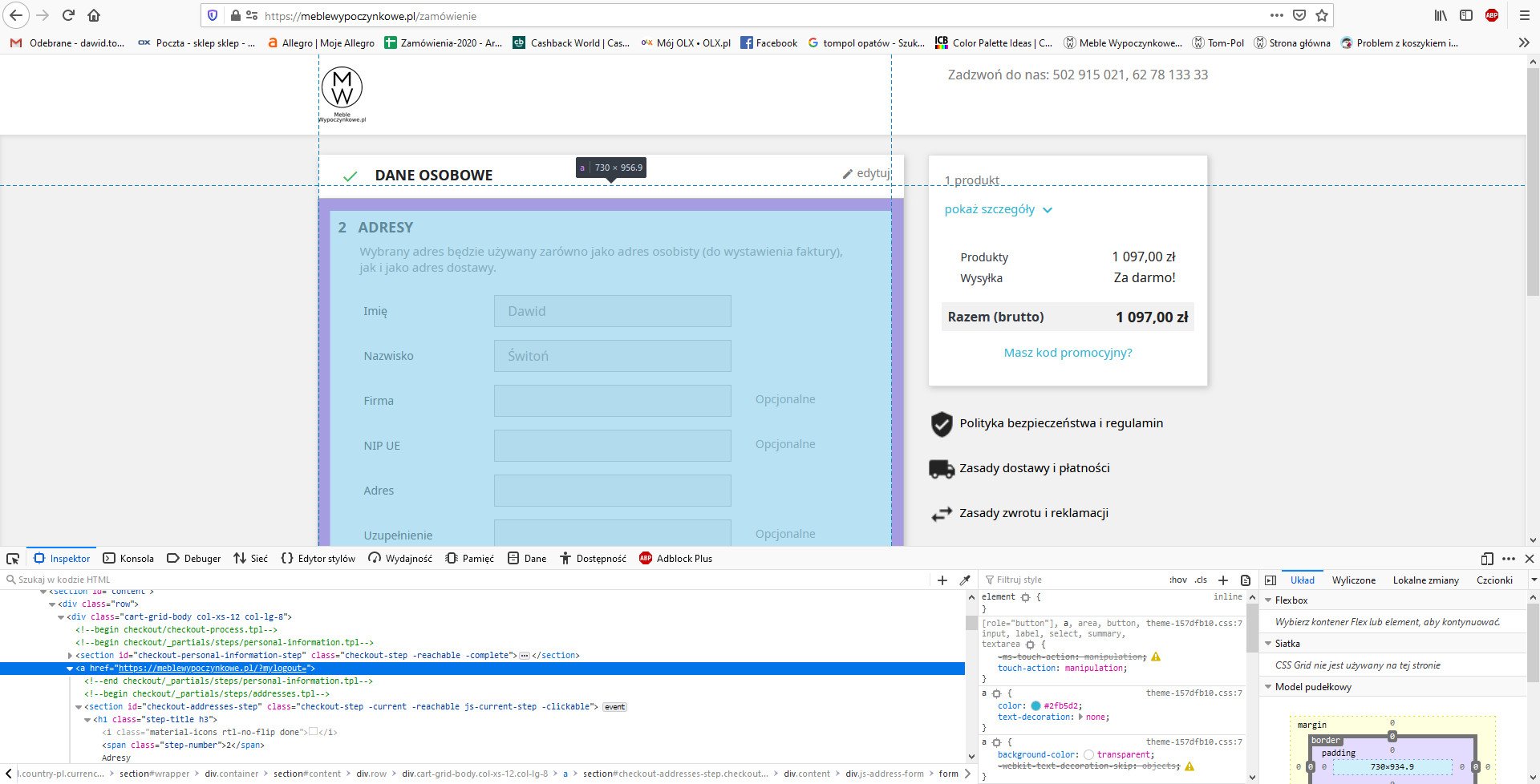Image resolution: width=1540 pixels, height=784 pixels.
Task: Open 'Polityka bezpieczeństwa i regulamin'
Action: tap(1060, 423)
